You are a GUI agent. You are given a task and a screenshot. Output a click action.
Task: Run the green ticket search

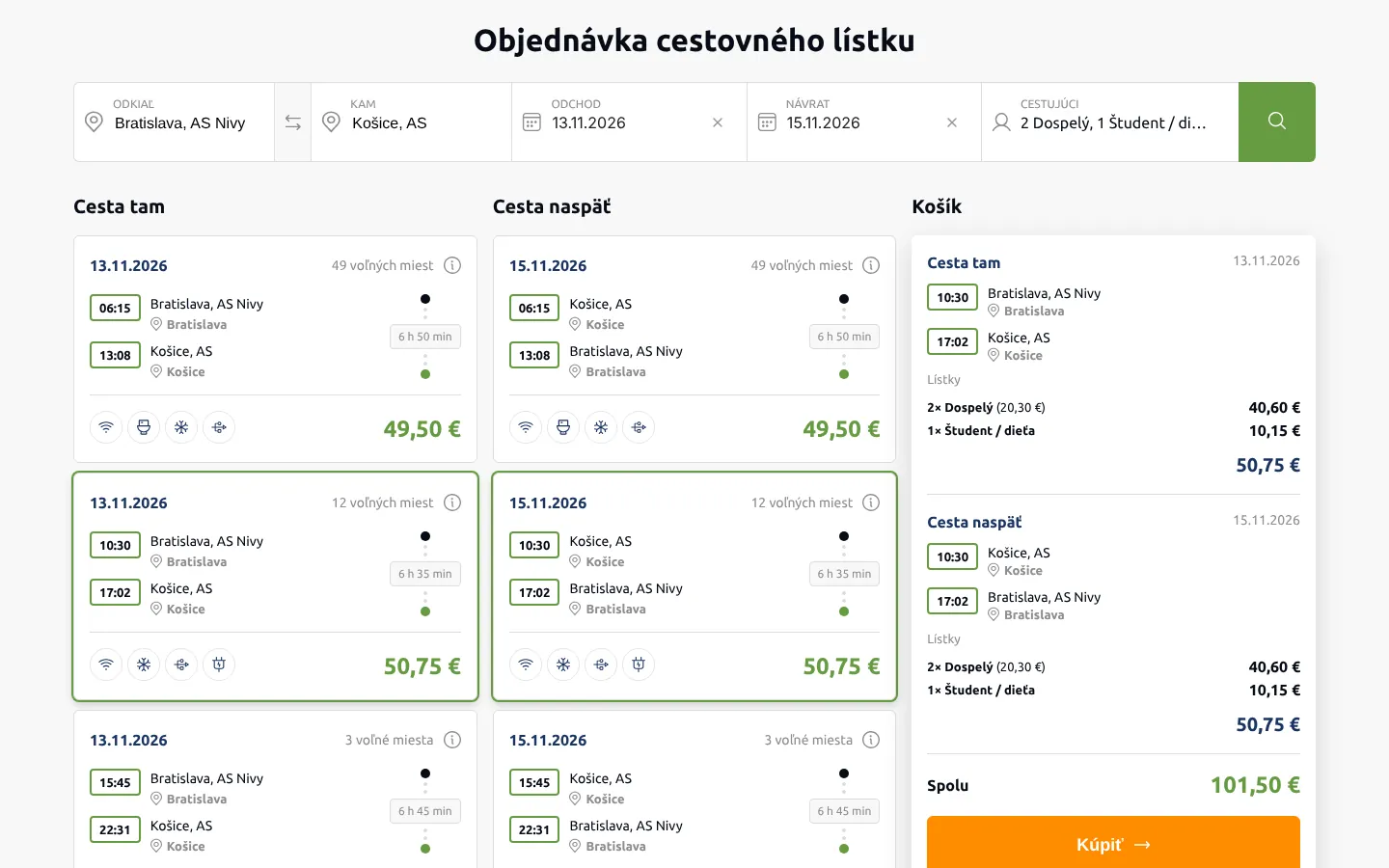(1277, 122)
